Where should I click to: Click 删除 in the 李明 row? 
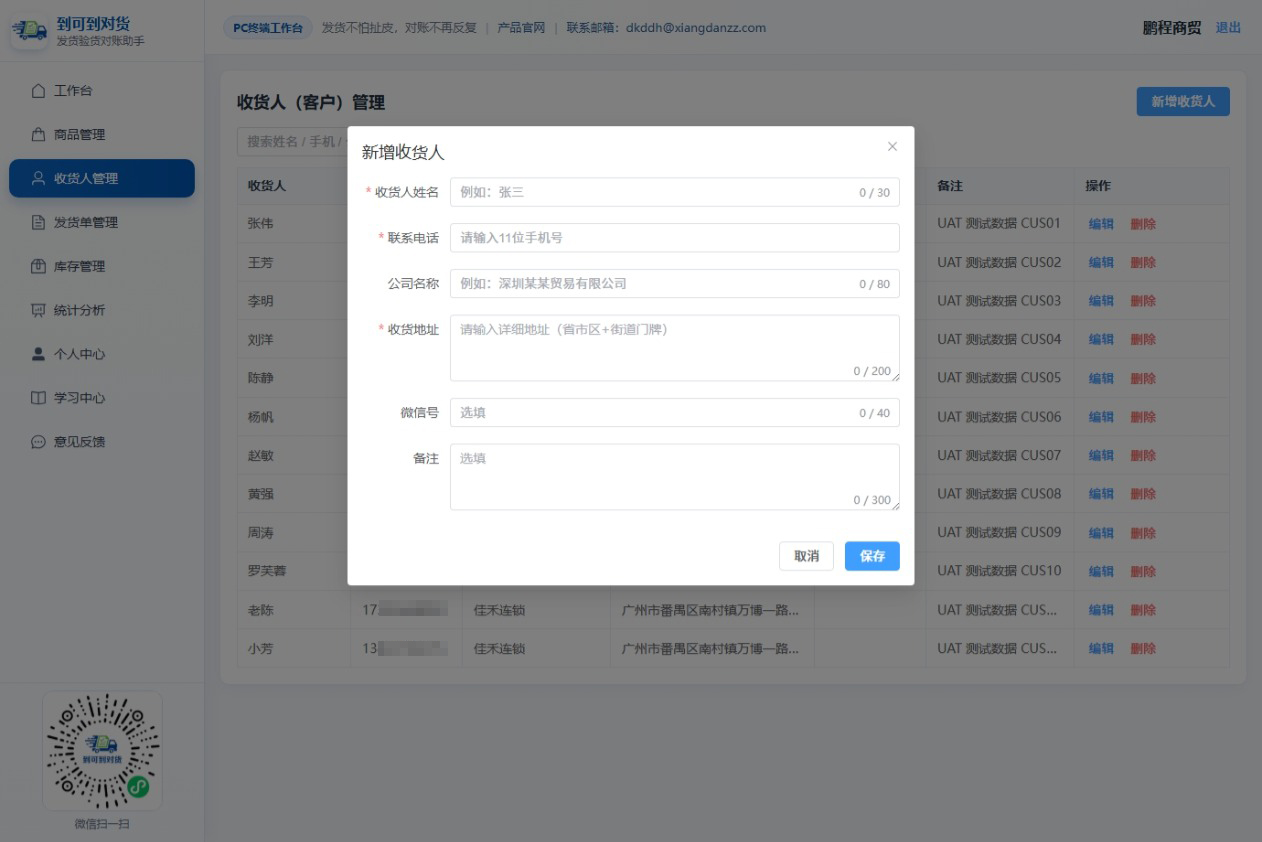click(x=1143, y=301)
